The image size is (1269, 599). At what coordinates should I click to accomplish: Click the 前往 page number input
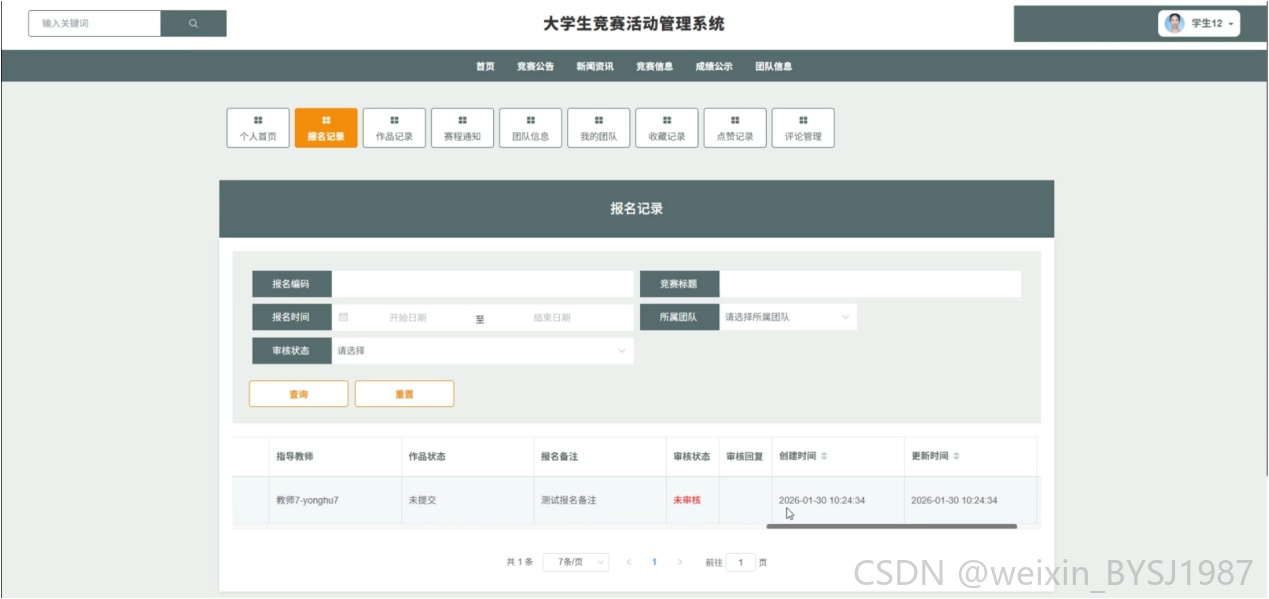tap(740, 562)
